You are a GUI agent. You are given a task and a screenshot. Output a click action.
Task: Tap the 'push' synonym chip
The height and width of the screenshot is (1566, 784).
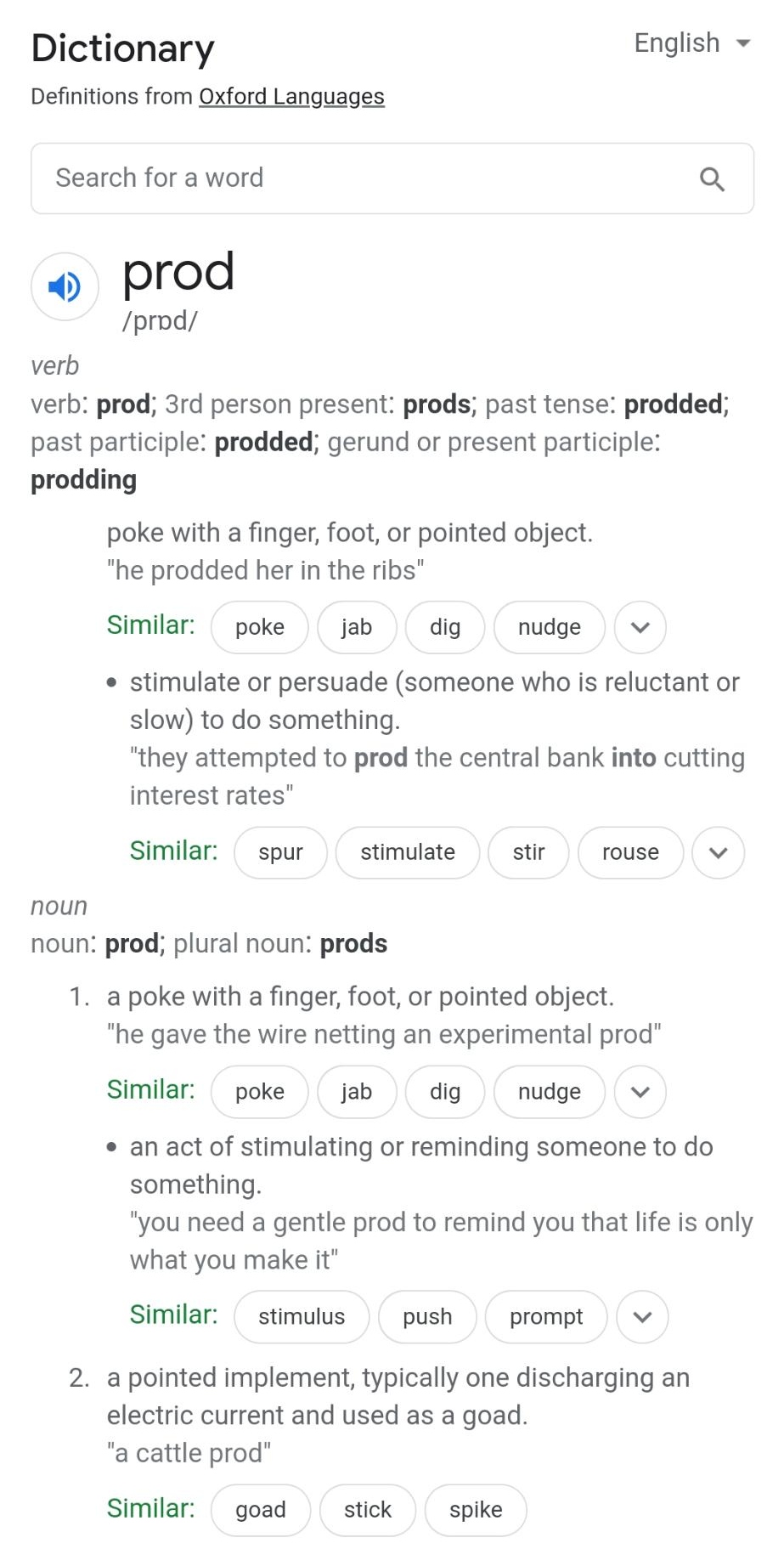point(427,1317)
